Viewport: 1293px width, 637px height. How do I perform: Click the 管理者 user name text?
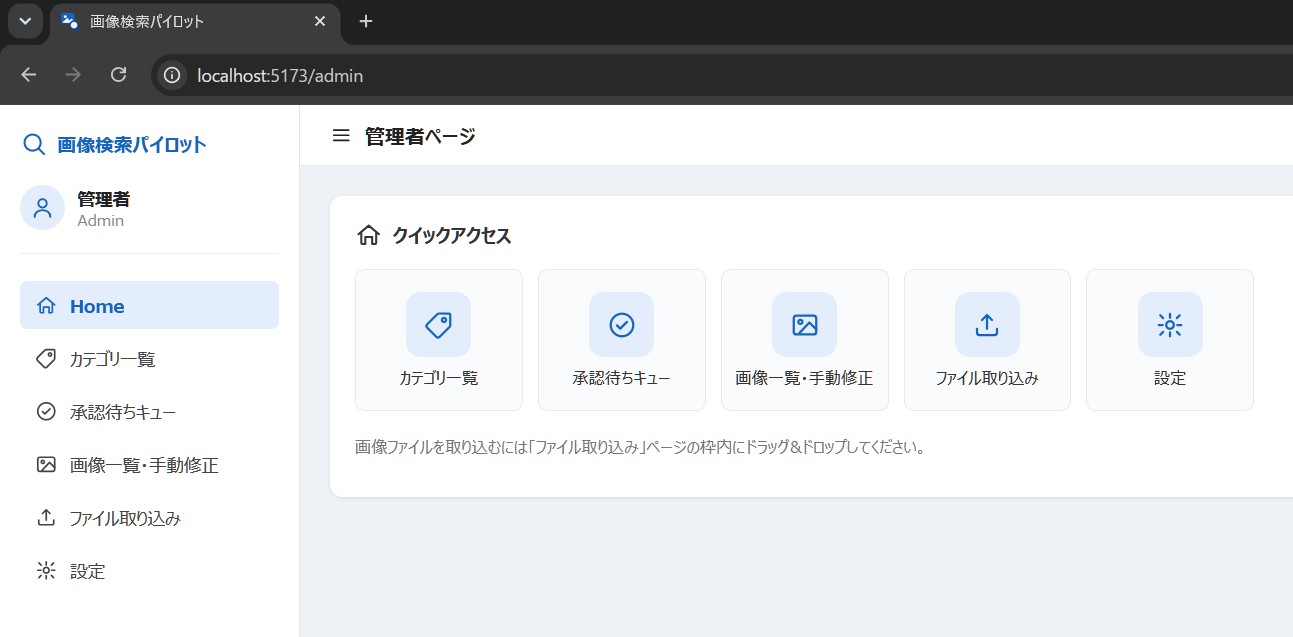click(x=104, y=199)
